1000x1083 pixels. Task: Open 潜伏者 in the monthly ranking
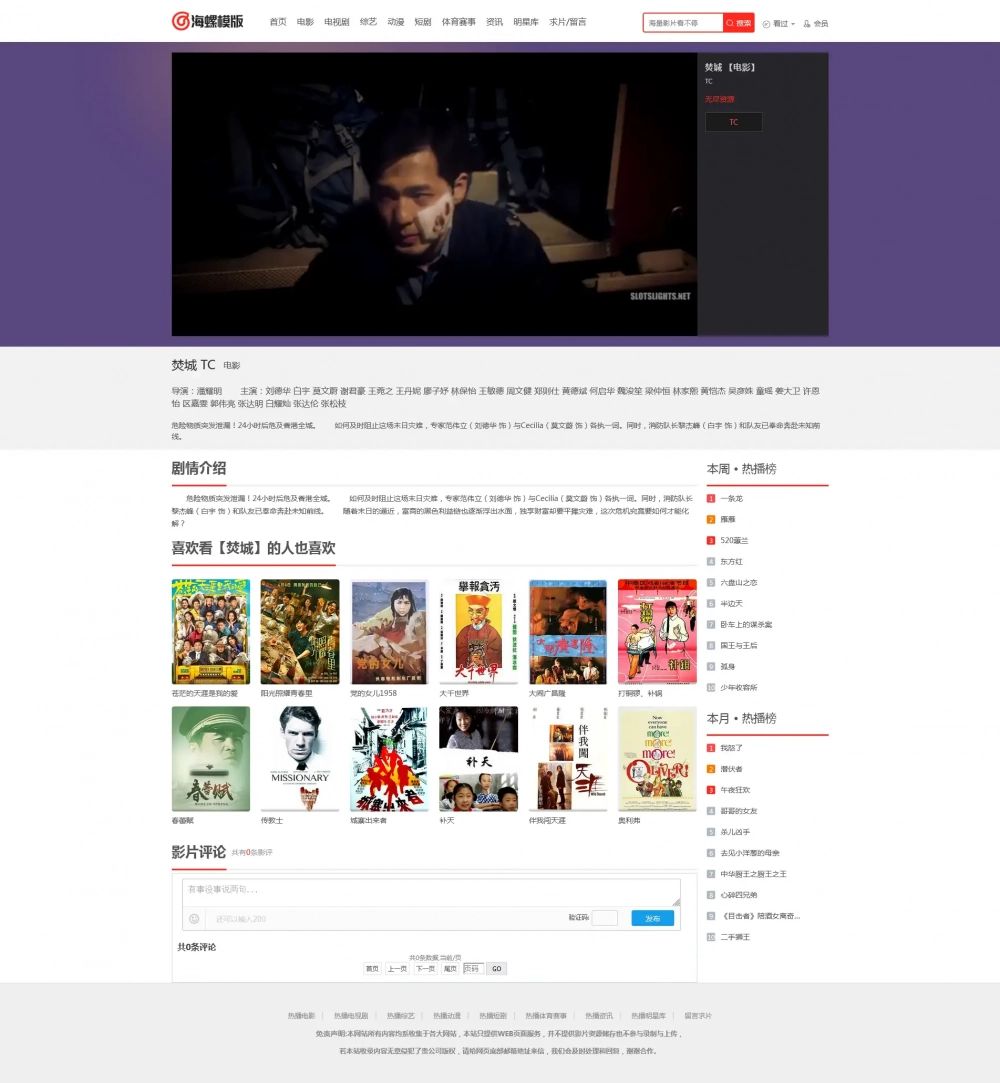point(731,769)
